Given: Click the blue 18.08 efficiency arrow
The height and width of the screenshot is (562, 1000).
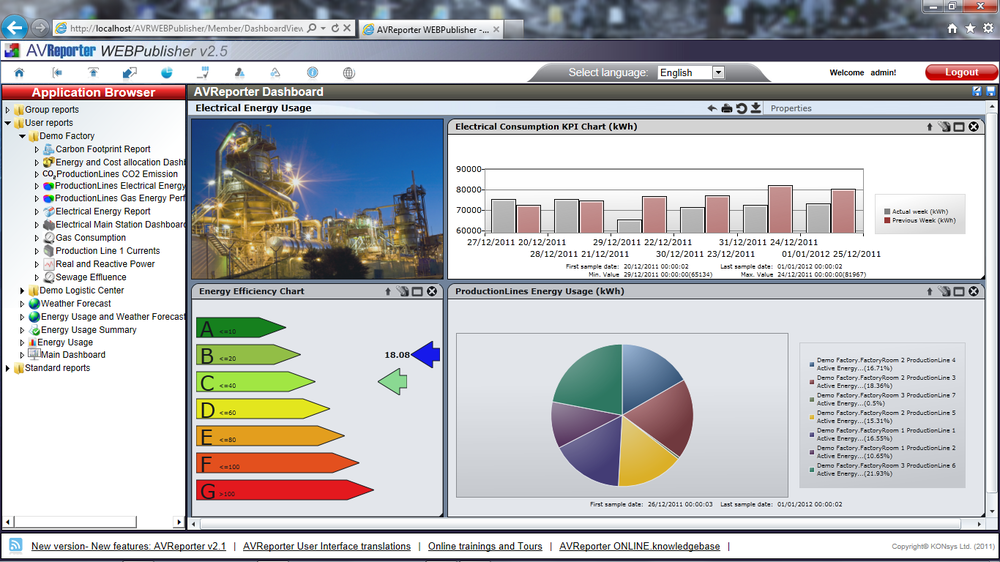Looking at the screenshot, I should (x=425, y=354).
